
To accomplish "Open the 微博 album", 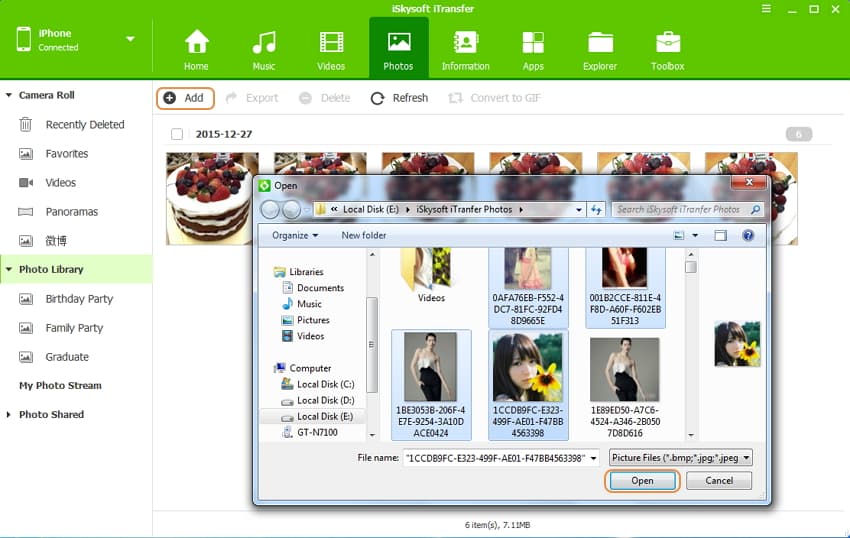I will click(56, 241).
